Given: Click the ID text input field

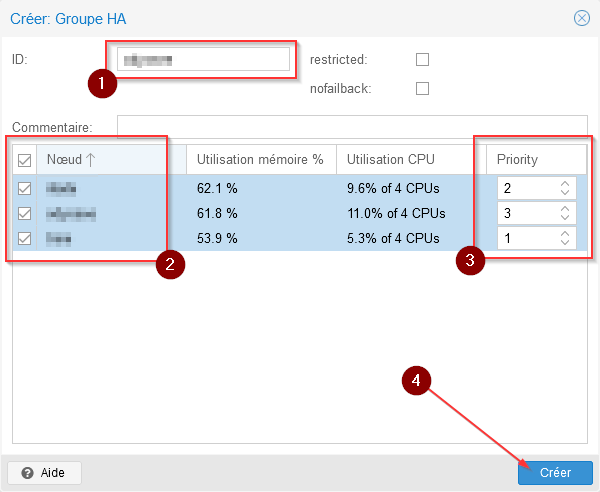Looking at the screenshot, I should pyautogui.click(x=204, y=60).
